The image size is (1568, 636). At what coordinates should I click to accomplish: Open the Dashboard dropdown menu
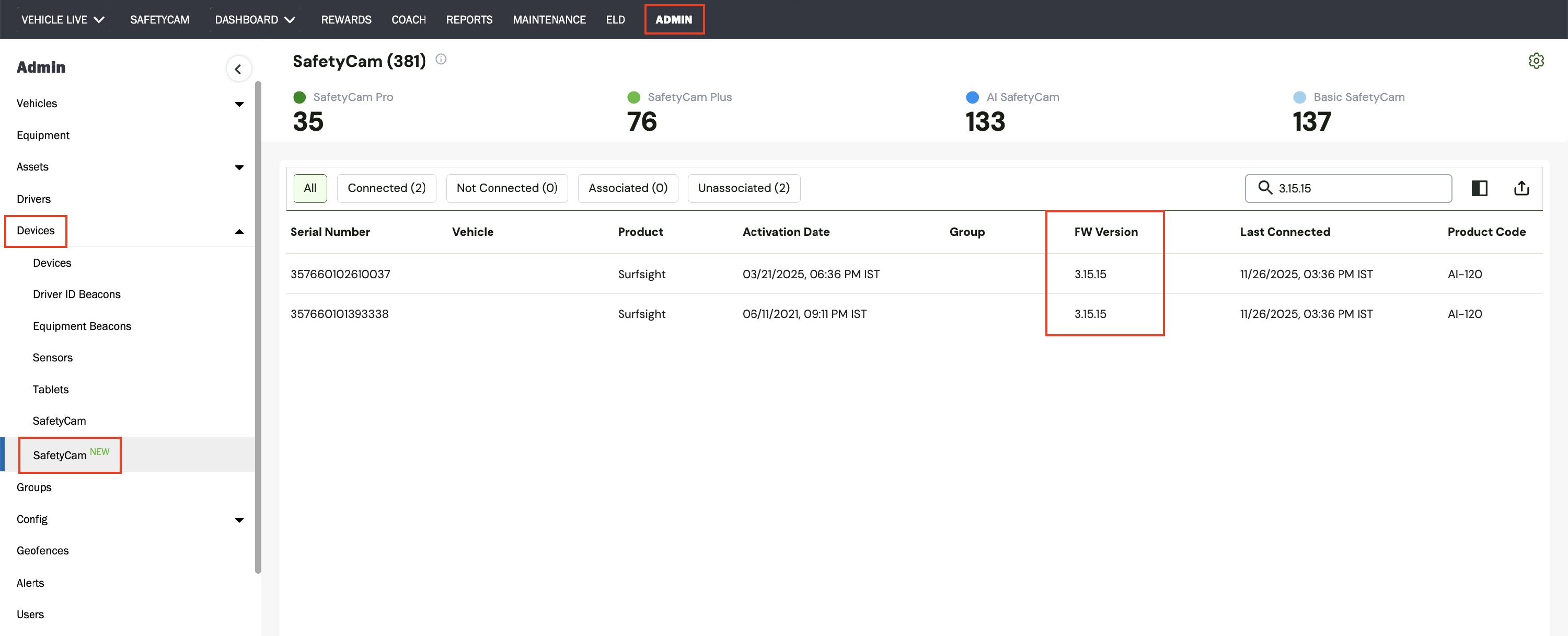pos(255,19)
